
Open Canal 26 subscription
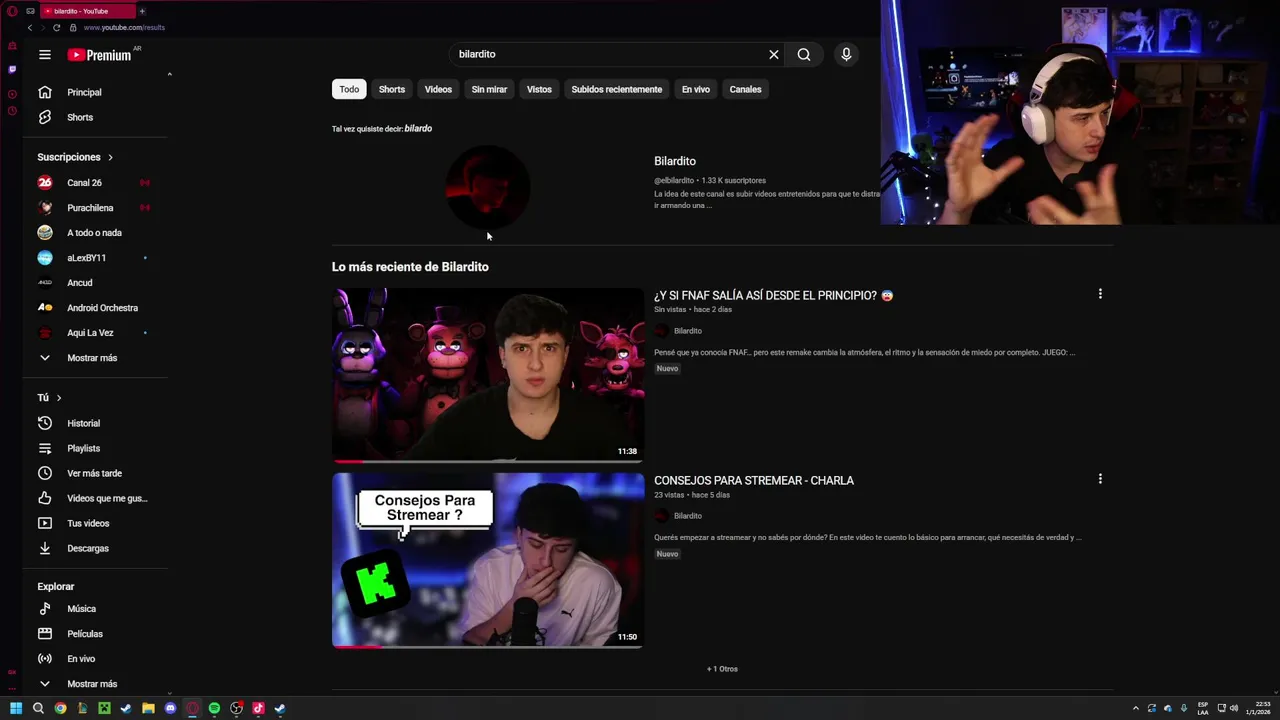97,182
